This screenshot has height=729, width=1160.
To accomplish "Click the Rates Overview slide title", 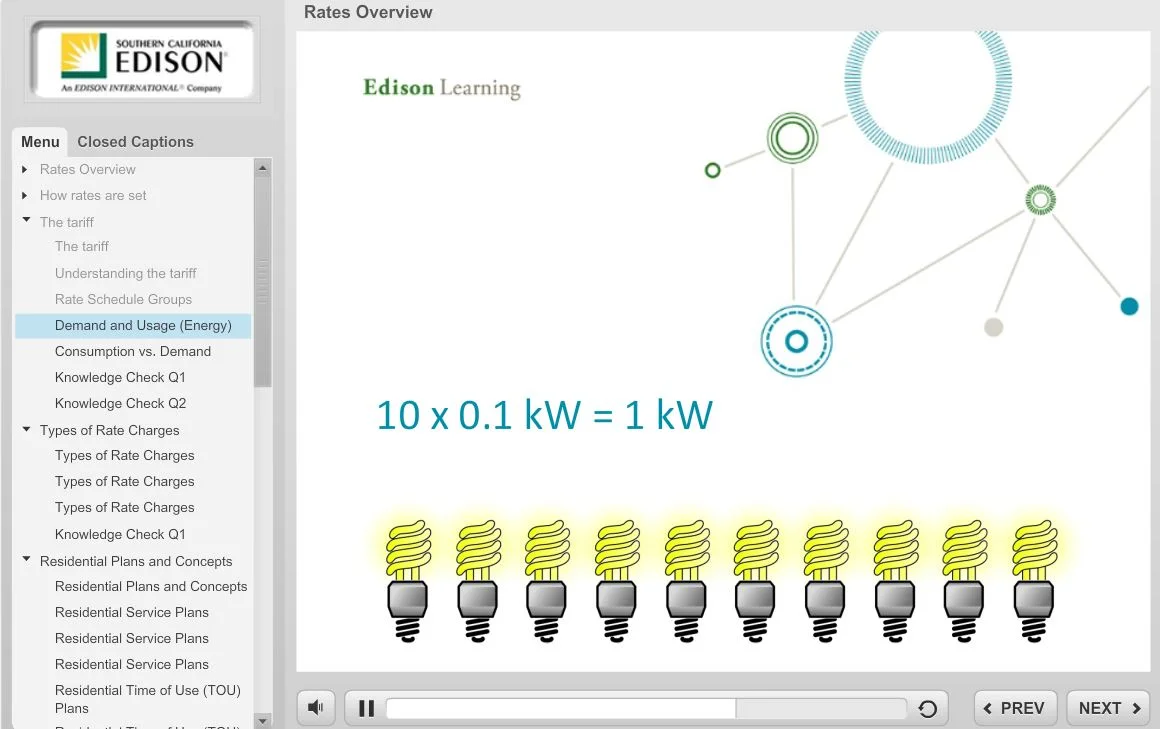I will click(368, 12).
